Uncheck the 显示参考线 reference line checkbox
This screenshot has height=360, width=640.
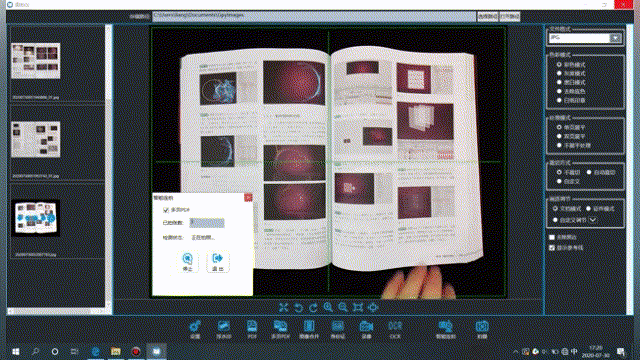552,248
